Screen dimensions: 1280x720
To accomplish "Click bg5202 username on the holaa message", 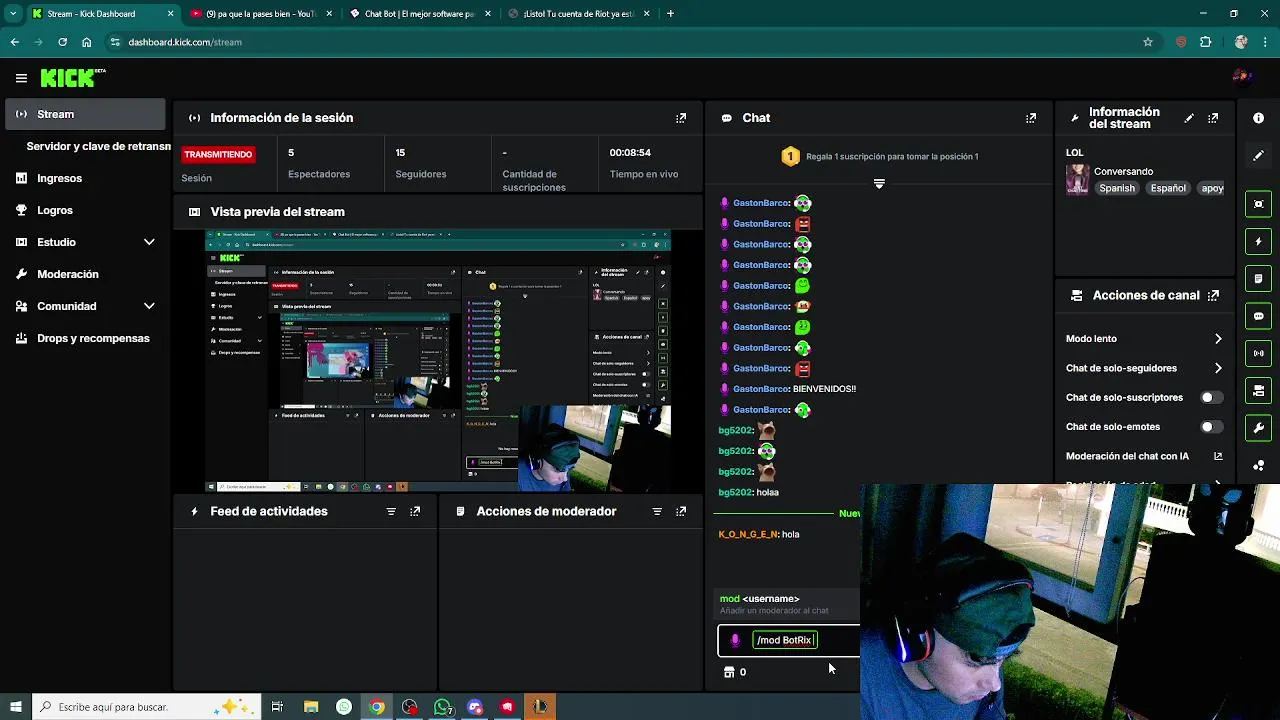I will click(735, 492).
